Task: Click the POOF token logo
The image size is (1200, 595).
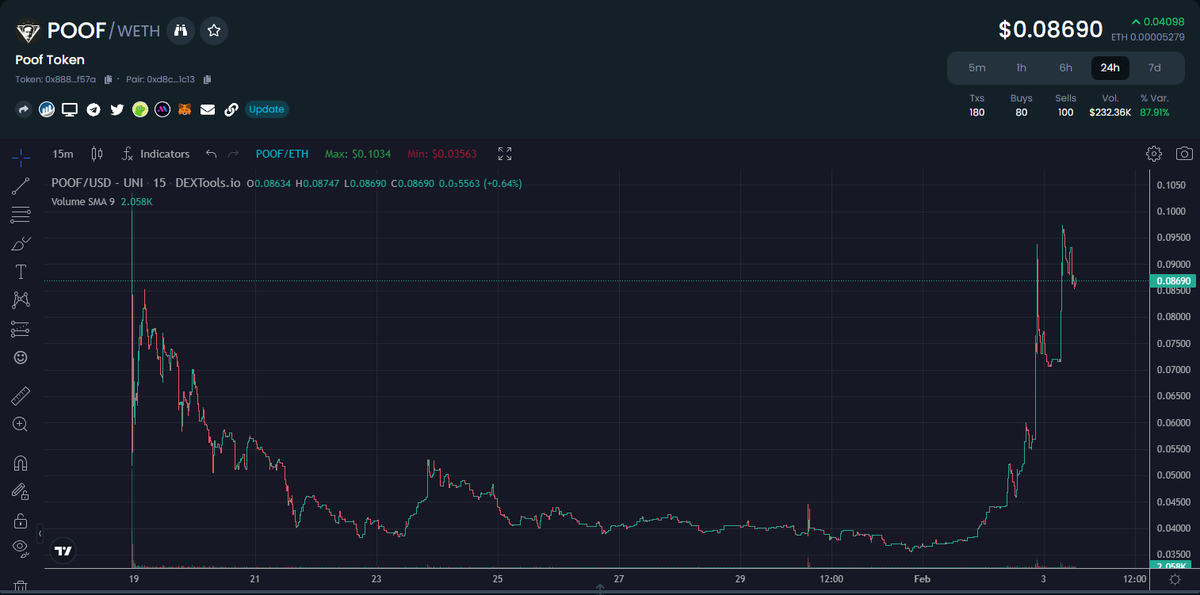Action: click(29, 32)
